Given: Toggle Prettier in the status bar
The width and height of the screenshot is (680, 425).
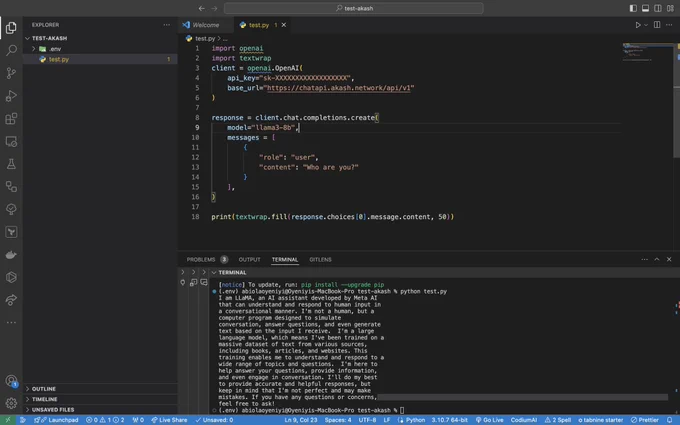Looking at the screenshot, I should point(645,420).
